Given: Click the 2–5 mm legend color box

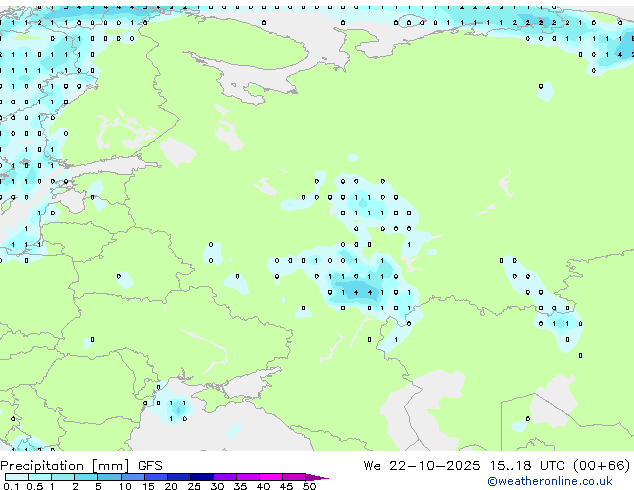Looking at the screenshot, I should [x=86, y=477].
